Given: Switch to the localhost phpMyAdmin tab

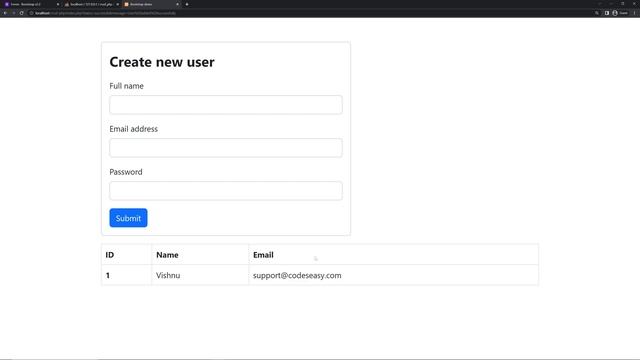Looking at the screenshot, I should pyautogui.click(x=91, y=4).
